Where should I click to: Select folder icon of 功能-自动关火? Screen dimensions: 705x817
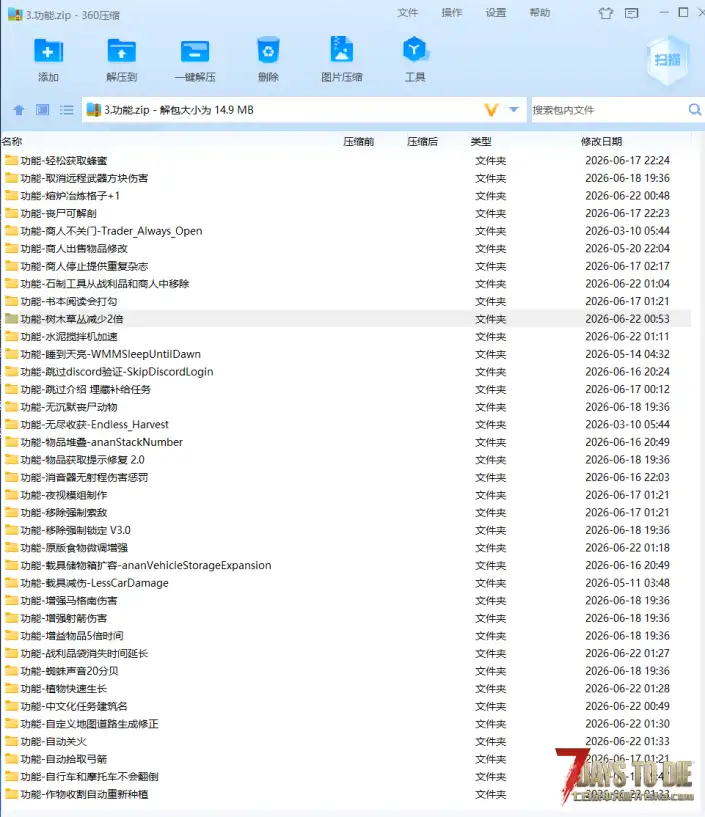pyautogui.click(x=11, y=741)
